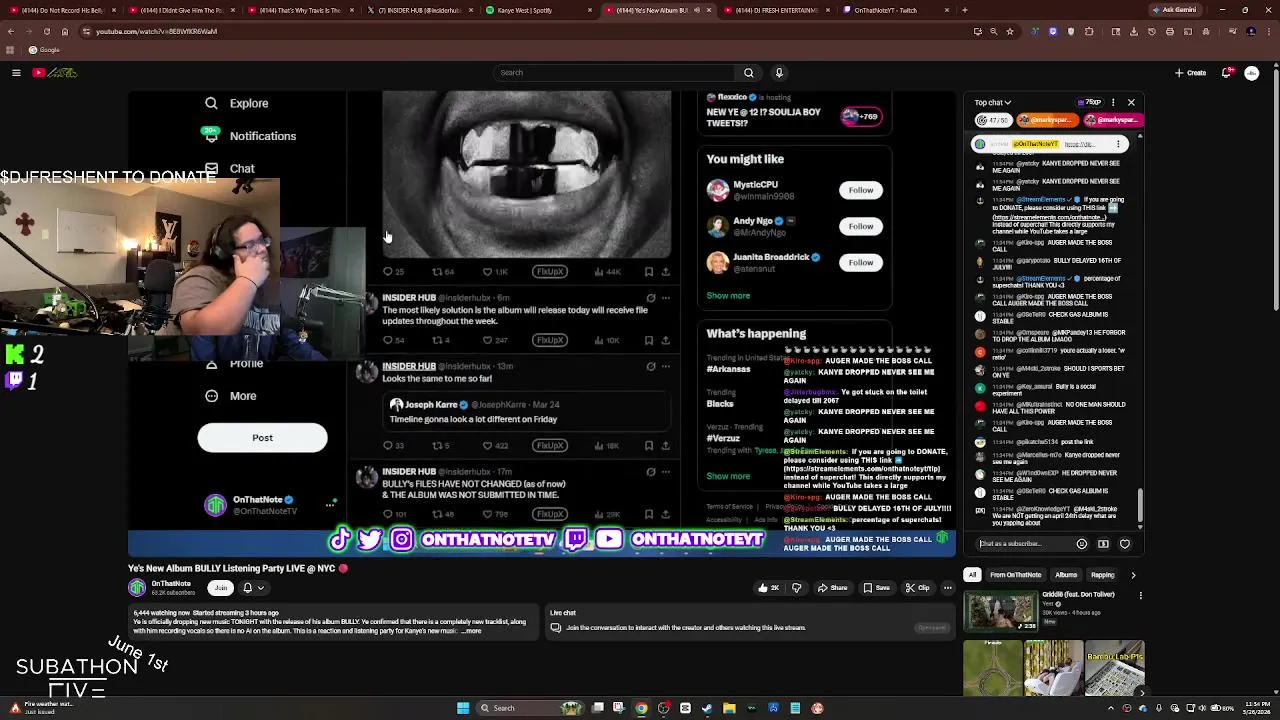Follow MysticCPU
This screenshot has width=1280, height=720.
point(861,190)
